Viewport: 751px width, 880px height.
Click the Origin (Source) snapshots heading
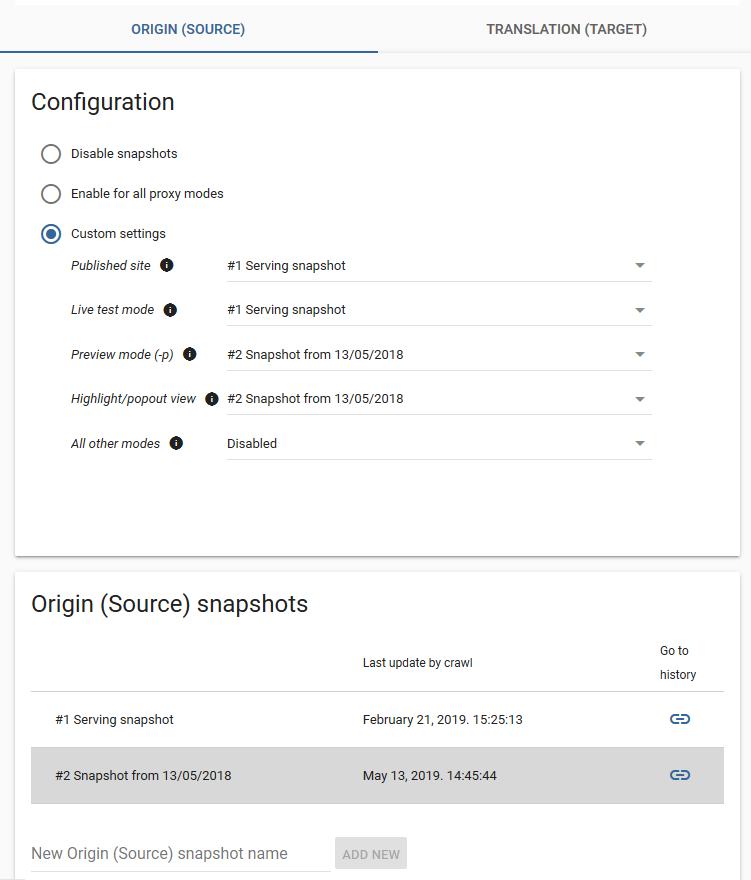(170, 604)
